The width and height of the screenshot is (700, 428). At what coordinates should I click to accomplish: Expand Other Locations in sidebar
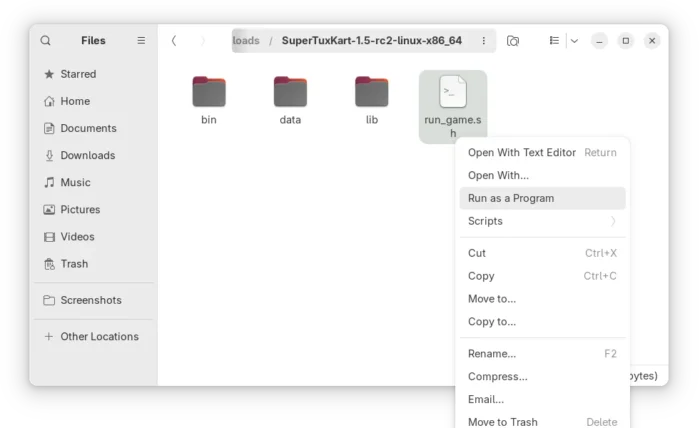point(98,337)
